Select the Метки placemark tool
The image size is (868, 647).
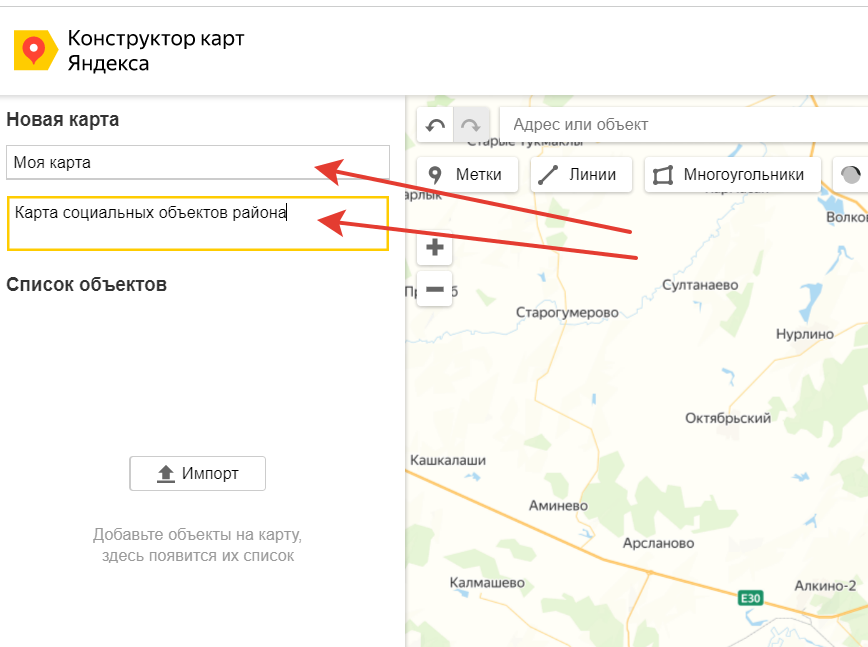tap(467, 174)
